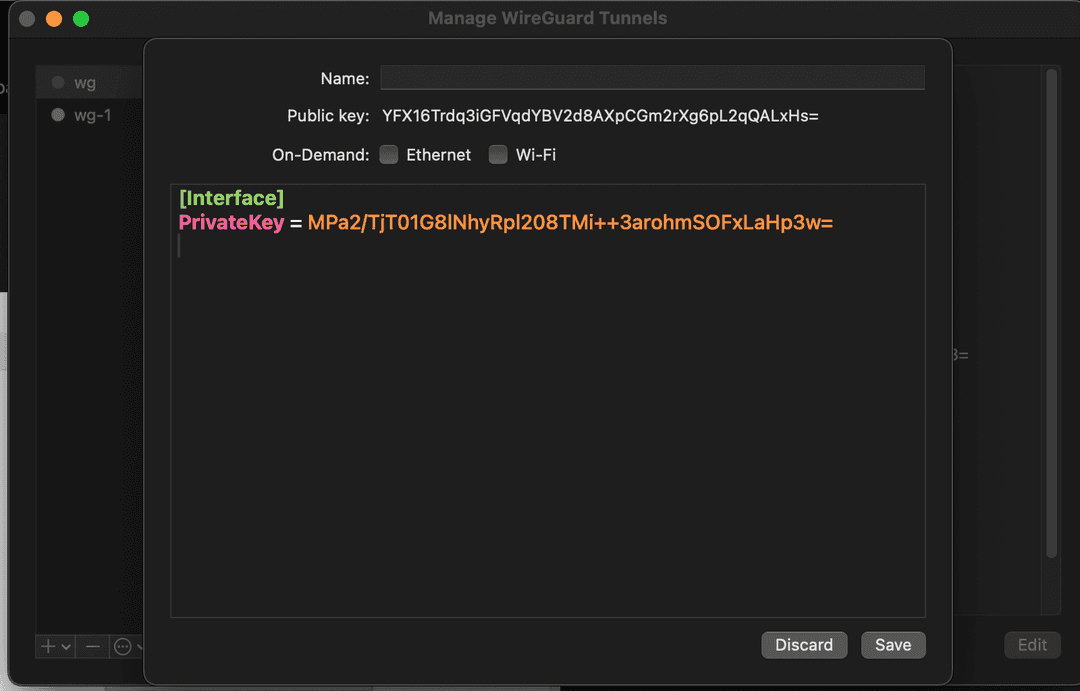The height and width of the screenshot is (691, 1080).
Task: Click the Edit button in main window
Action: coord(1032,645)
